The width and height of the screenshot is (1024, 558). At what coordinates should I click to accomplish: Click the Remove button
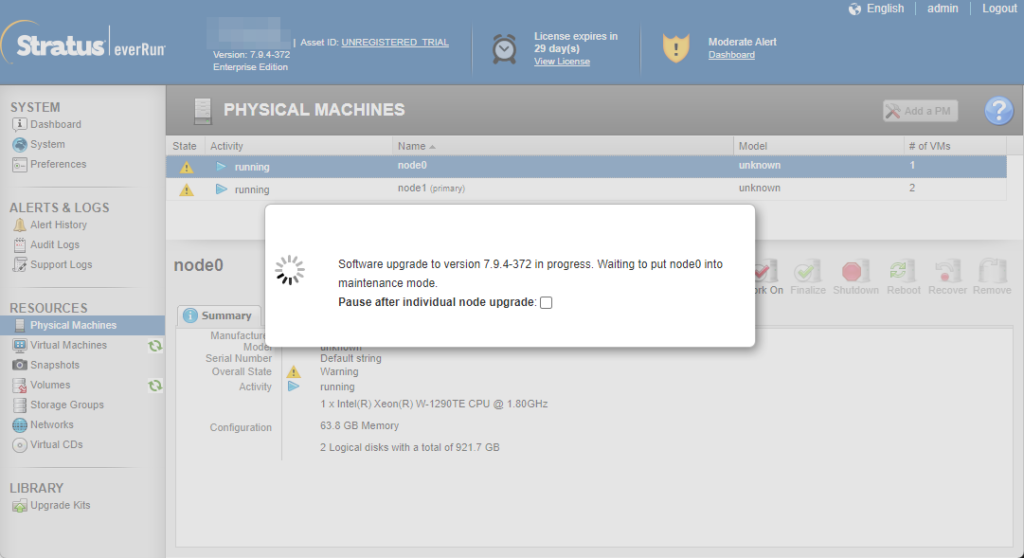[992, 277]
